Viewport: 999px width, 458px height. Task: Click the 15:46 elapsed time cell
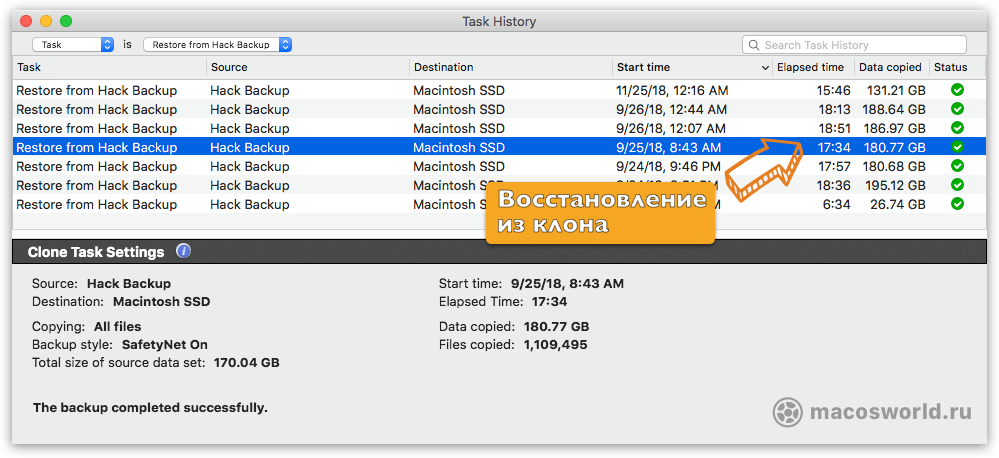[833, 90]
